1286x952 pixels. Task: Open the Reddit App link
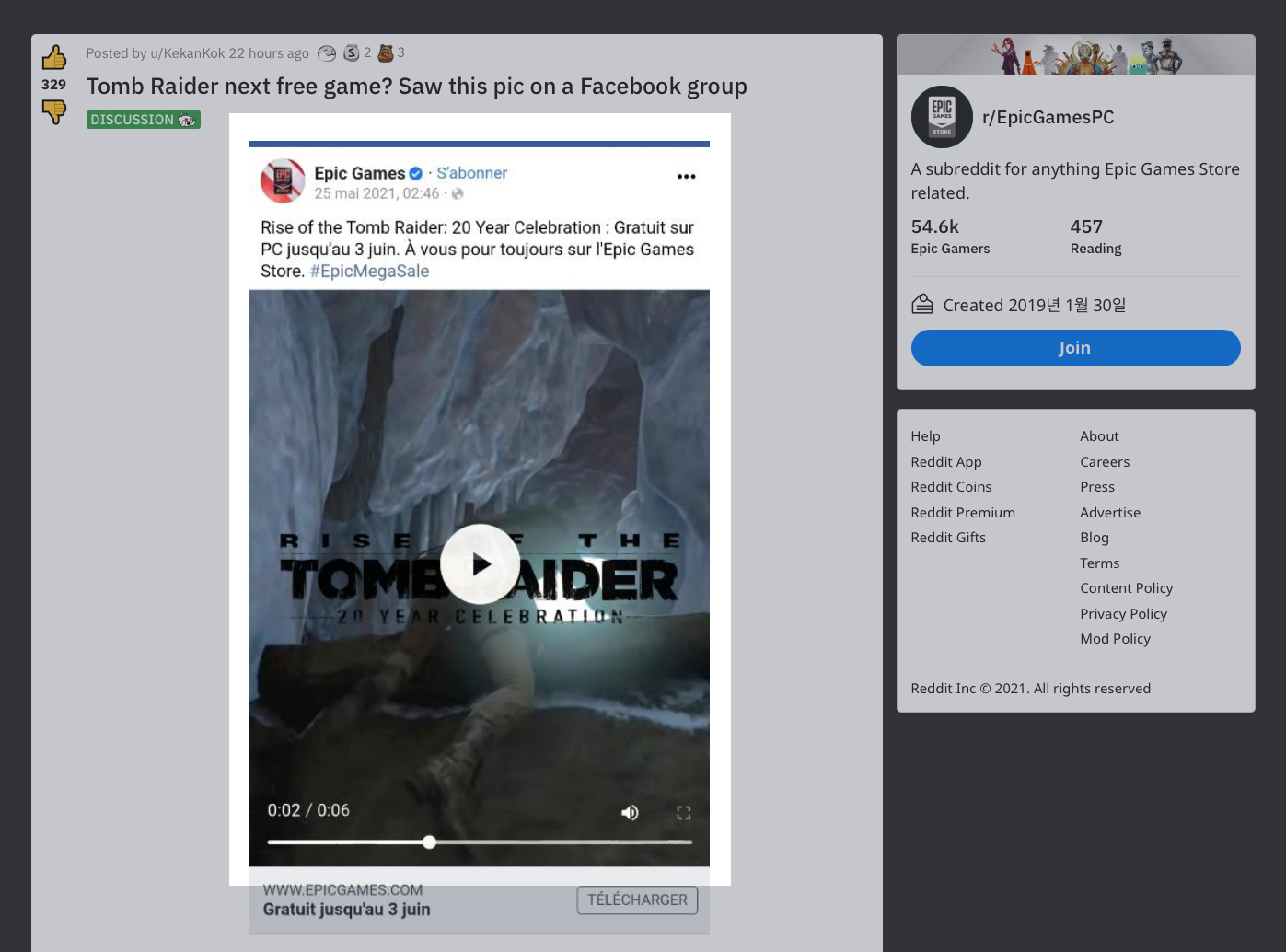click(x=946, y=462)
